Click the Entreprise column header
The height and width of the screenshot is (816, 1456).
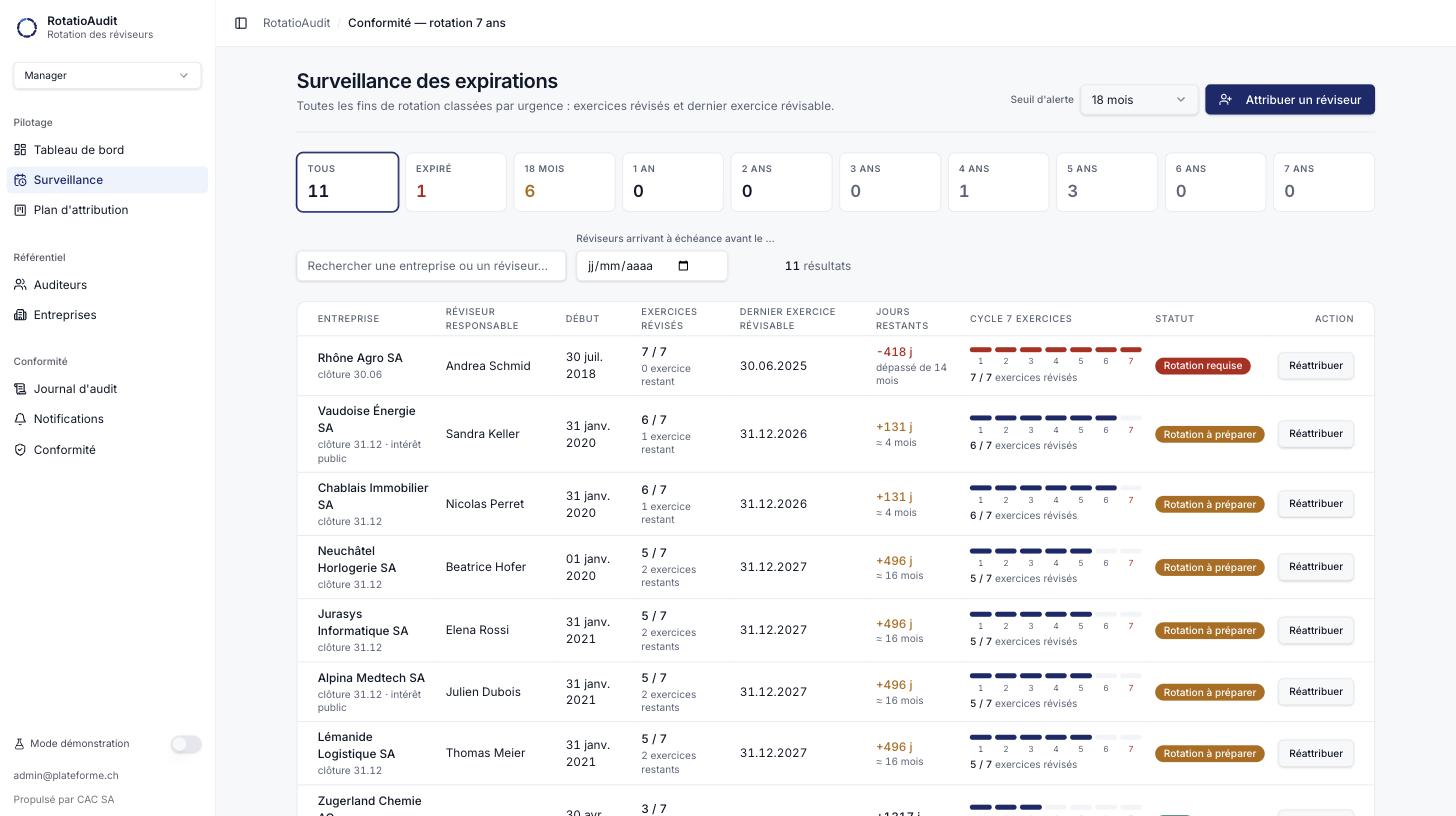(x=348, y=319)
